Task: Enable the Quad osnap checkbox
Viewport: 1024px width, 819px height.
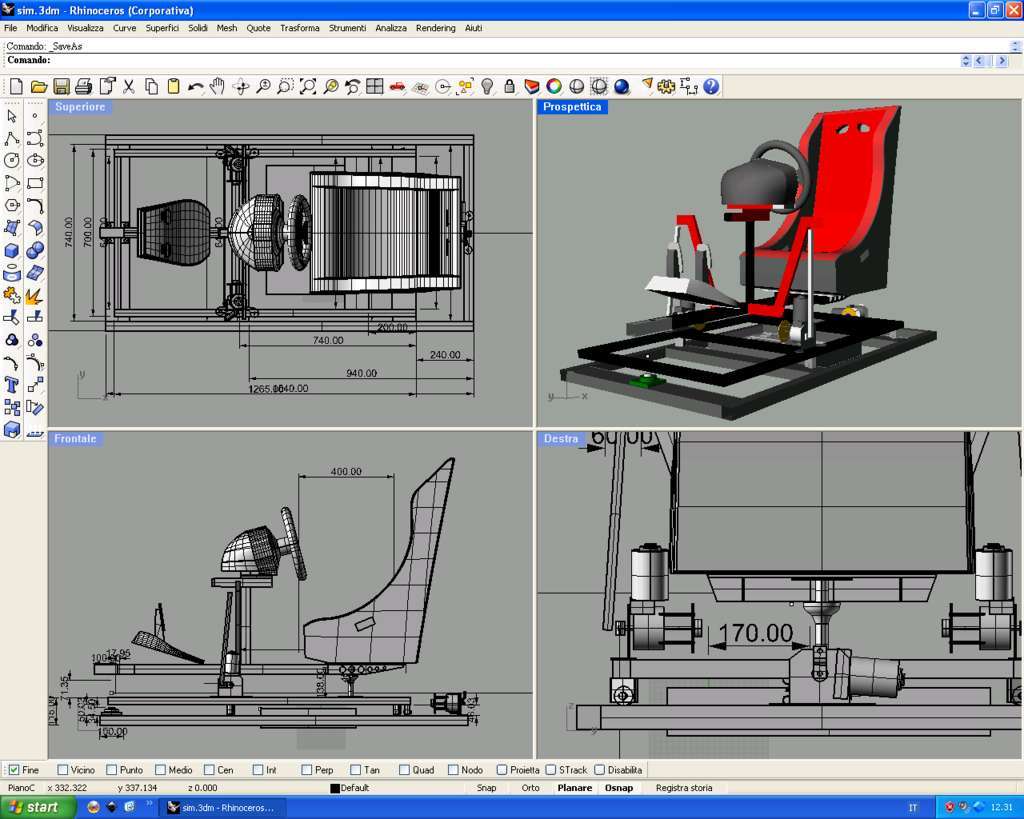Action: point(404,770)
